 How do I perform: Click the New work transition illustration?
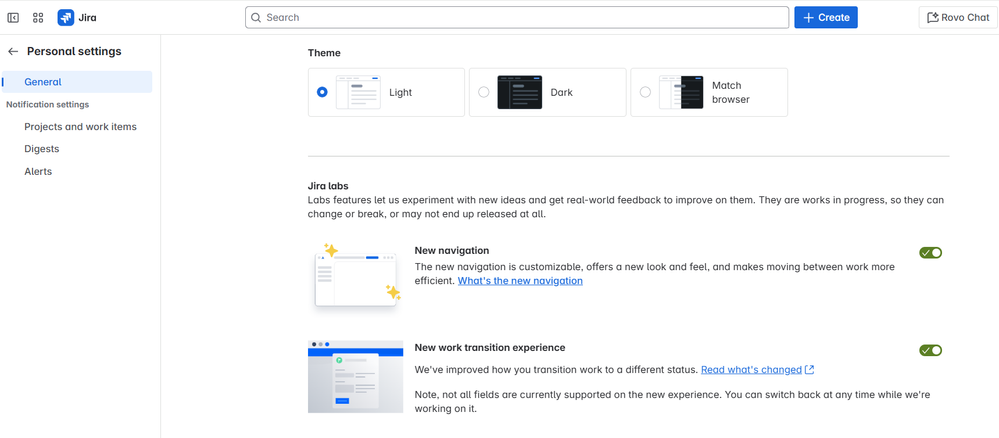(x=356, y=377)
